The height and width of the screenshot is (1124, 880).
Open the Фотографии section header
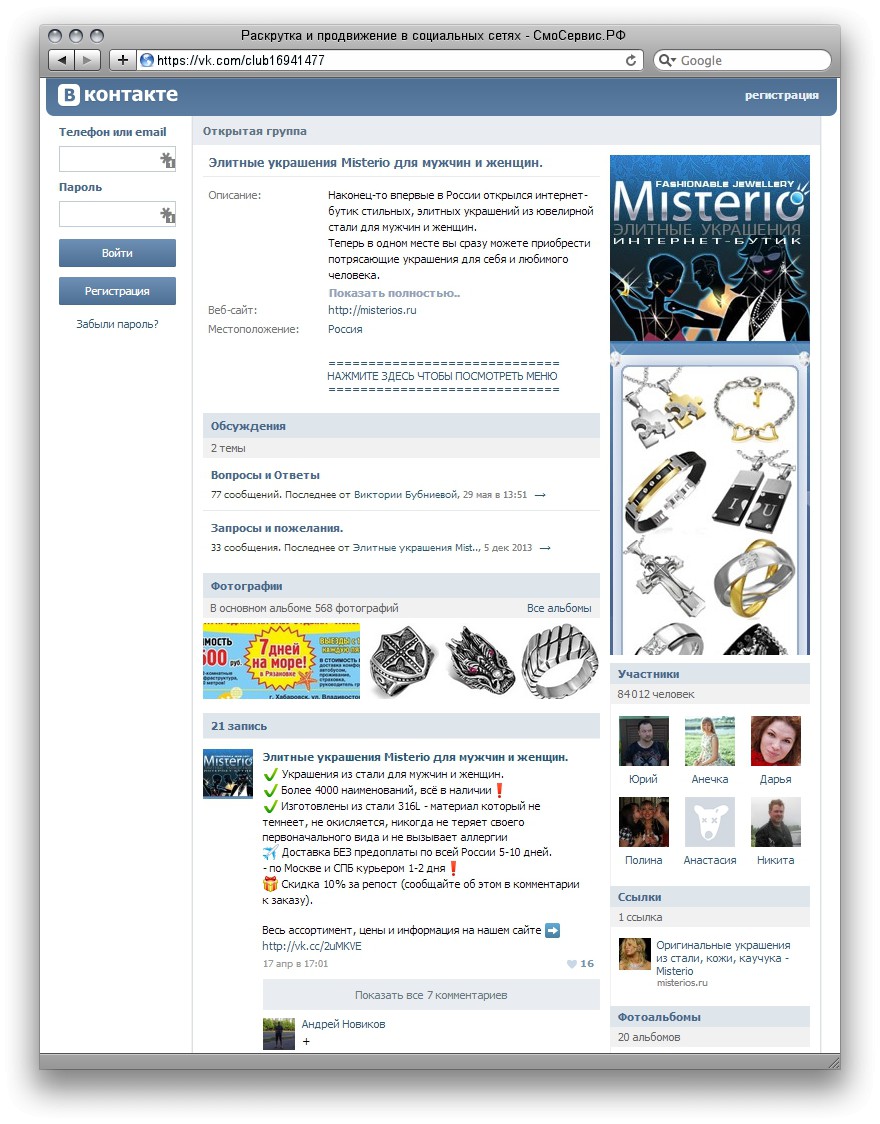401,586
